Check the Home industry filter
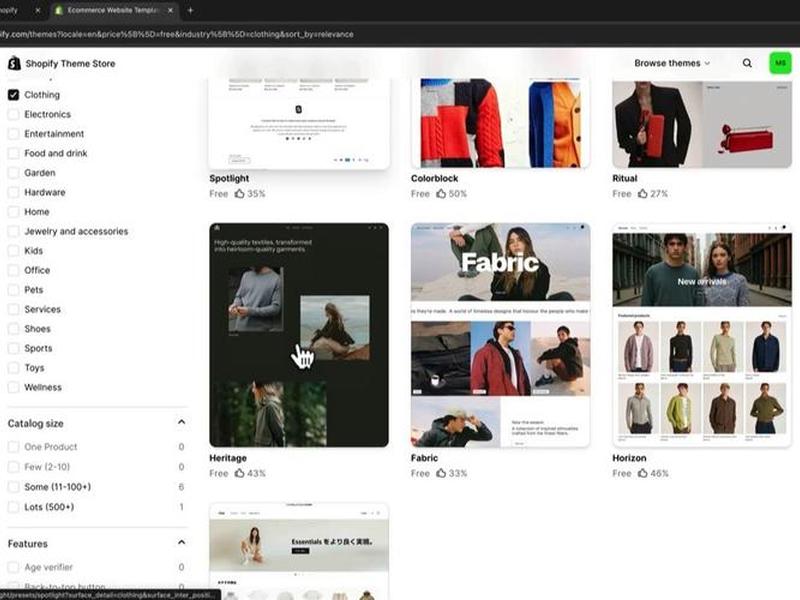 pyautogui.click(x=13, y=212)
